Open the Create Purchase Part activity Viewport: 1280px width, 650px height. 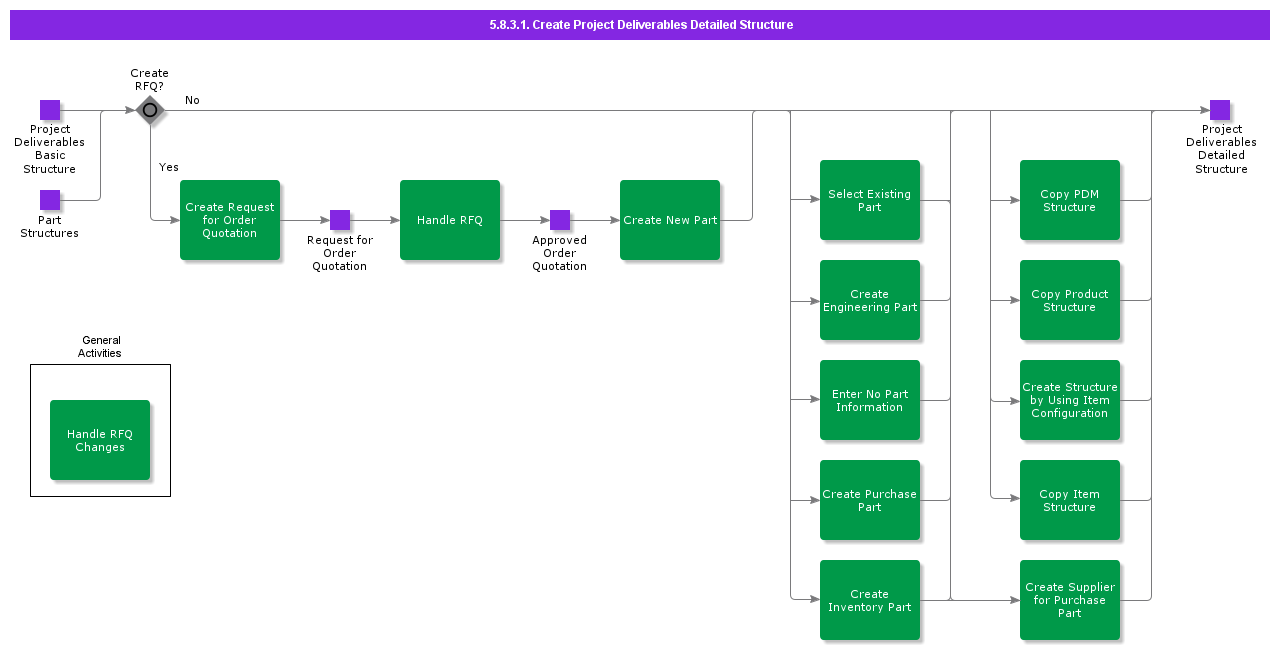[870, 500]
